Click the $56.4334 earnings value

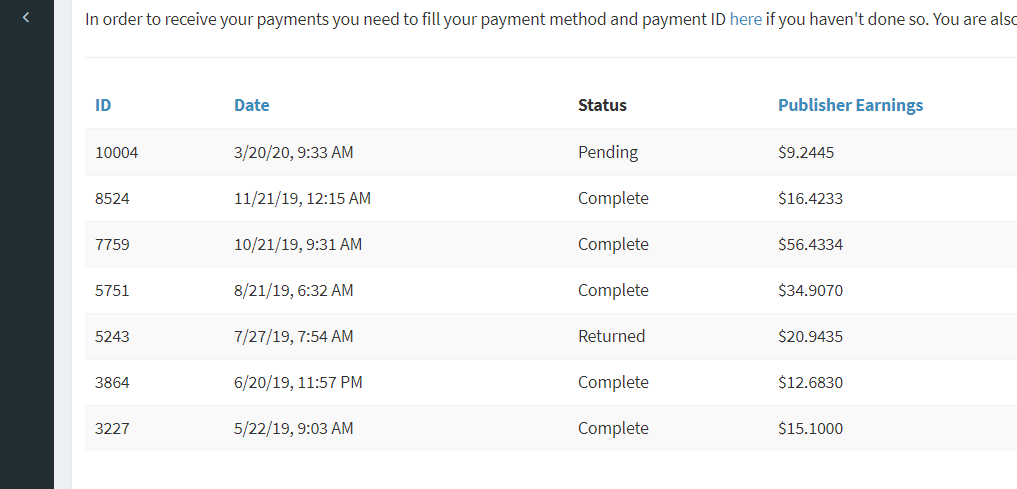(x=810, y=245)
